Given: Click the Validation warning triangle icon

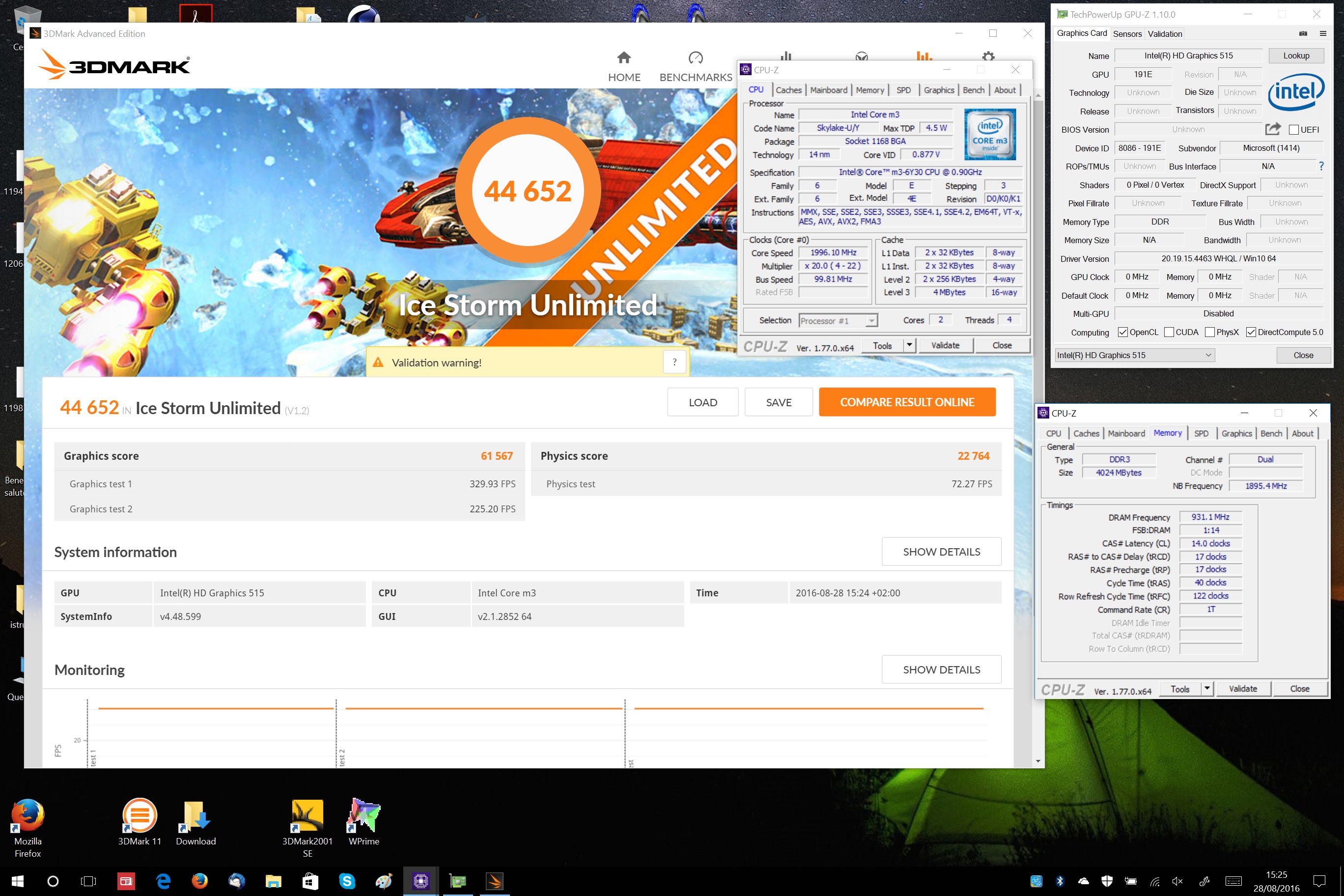Looking at the screenshot, I should pyautogui.click(x=378, y=363).
